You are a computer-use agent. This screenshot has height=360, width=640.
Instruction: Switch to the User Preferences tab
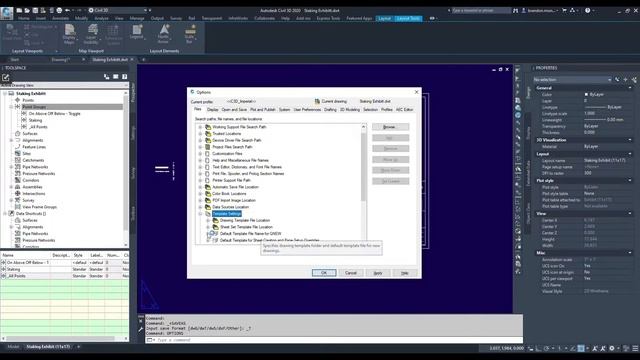click(307, 110)
